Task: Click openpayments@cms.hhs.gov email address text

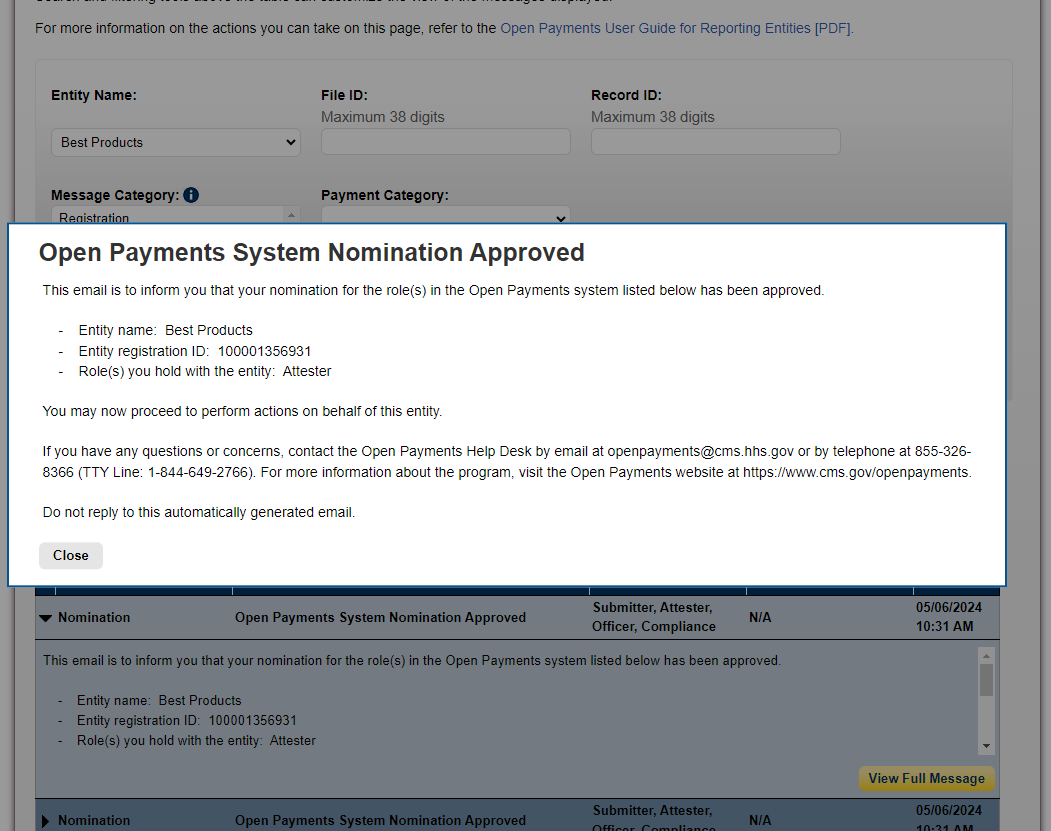Action: coord(700,451)
